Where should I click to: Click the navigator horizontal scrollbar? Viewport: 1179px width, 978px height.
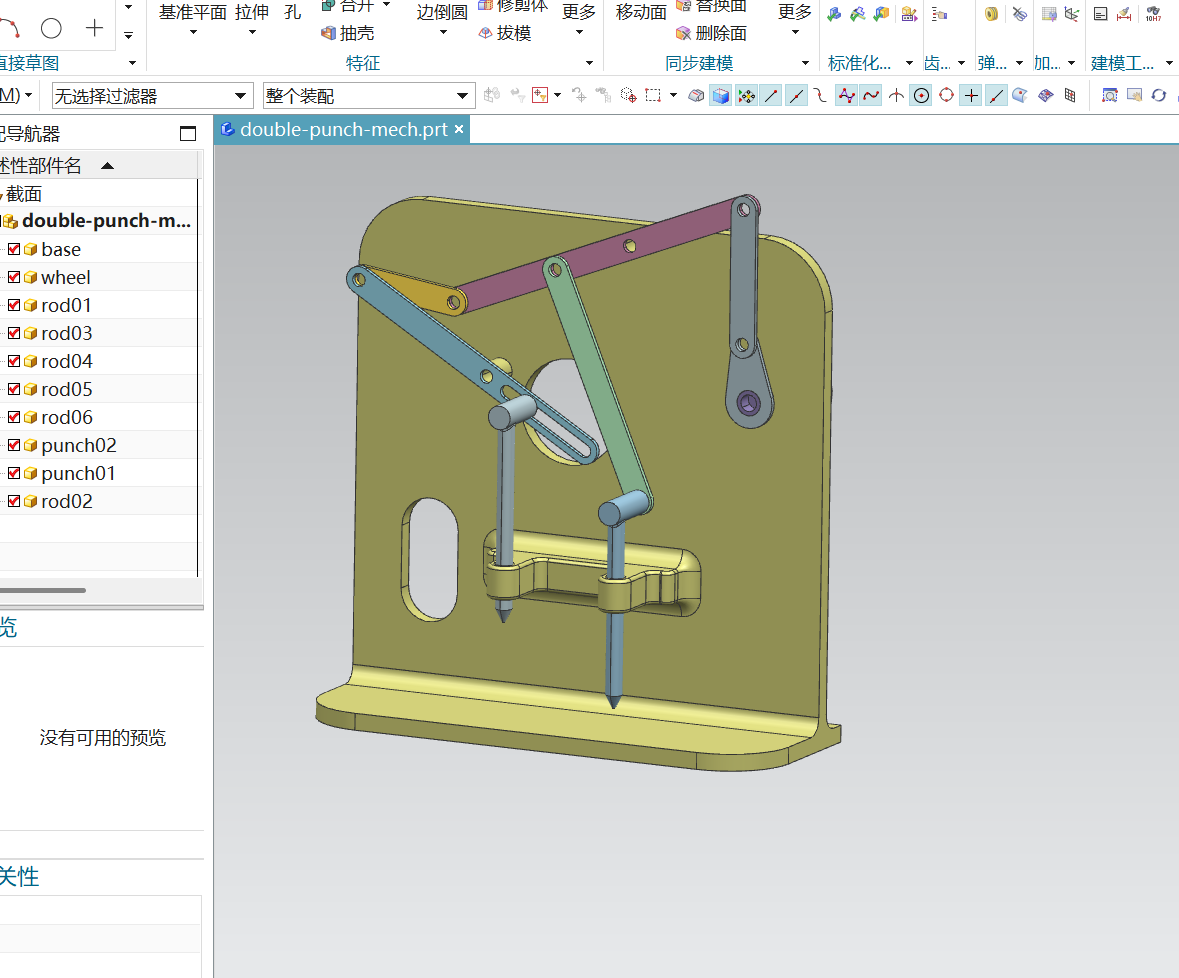[x=43, y=590]
